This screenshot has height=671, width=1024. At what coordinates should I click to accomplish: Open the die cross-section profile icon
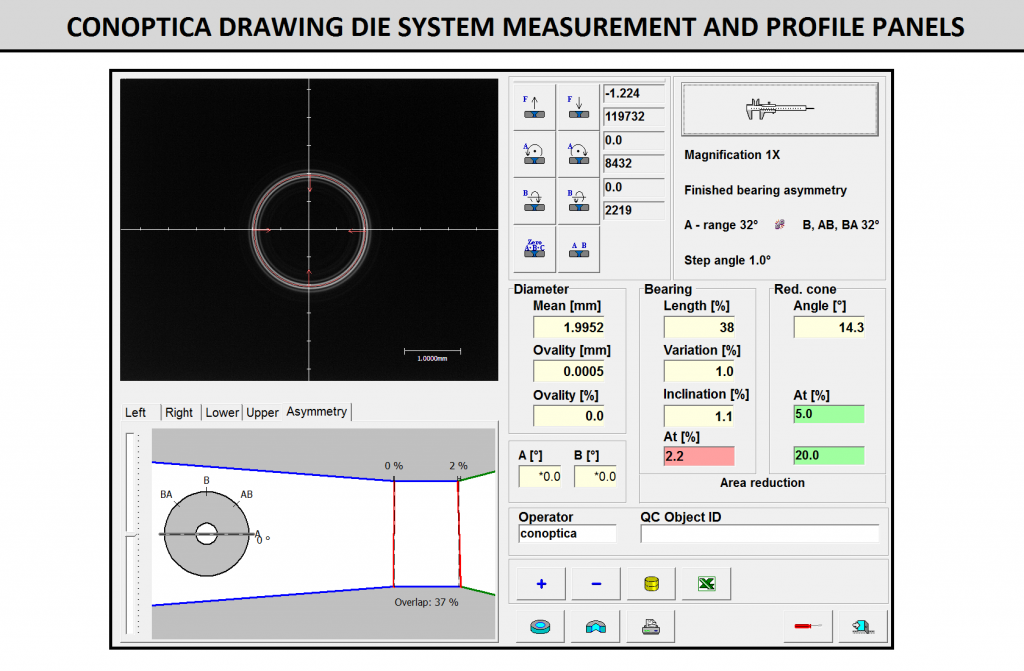click(x=596, y=627)
